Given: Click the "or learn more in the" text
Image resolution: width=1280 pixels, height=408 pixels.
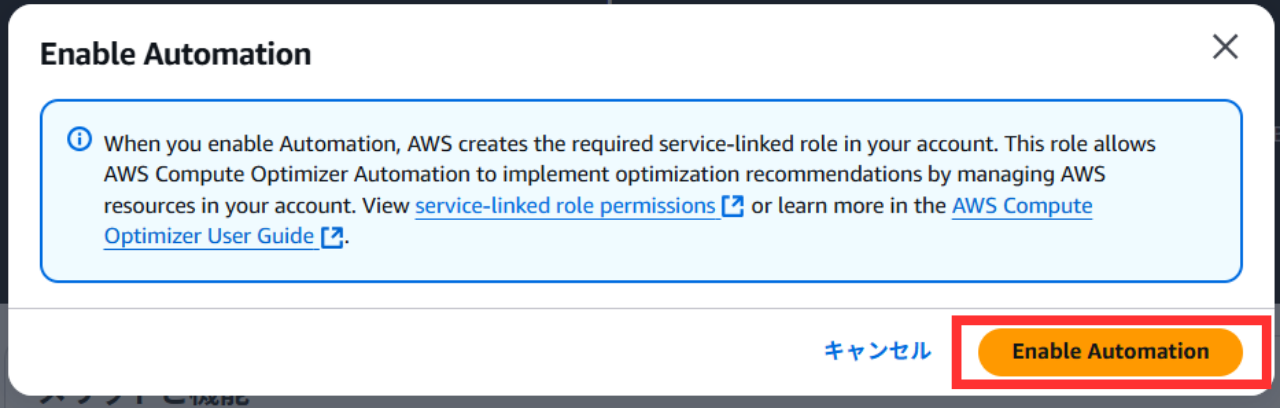Looking at the screenshot, I should point(848,206).
